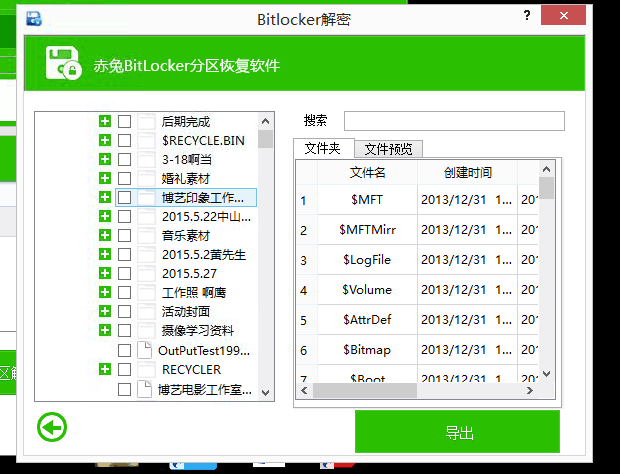620x474 pixels.
Task: Check the RECYCLER folder checkbox
Action: click(x=125, y=369)
